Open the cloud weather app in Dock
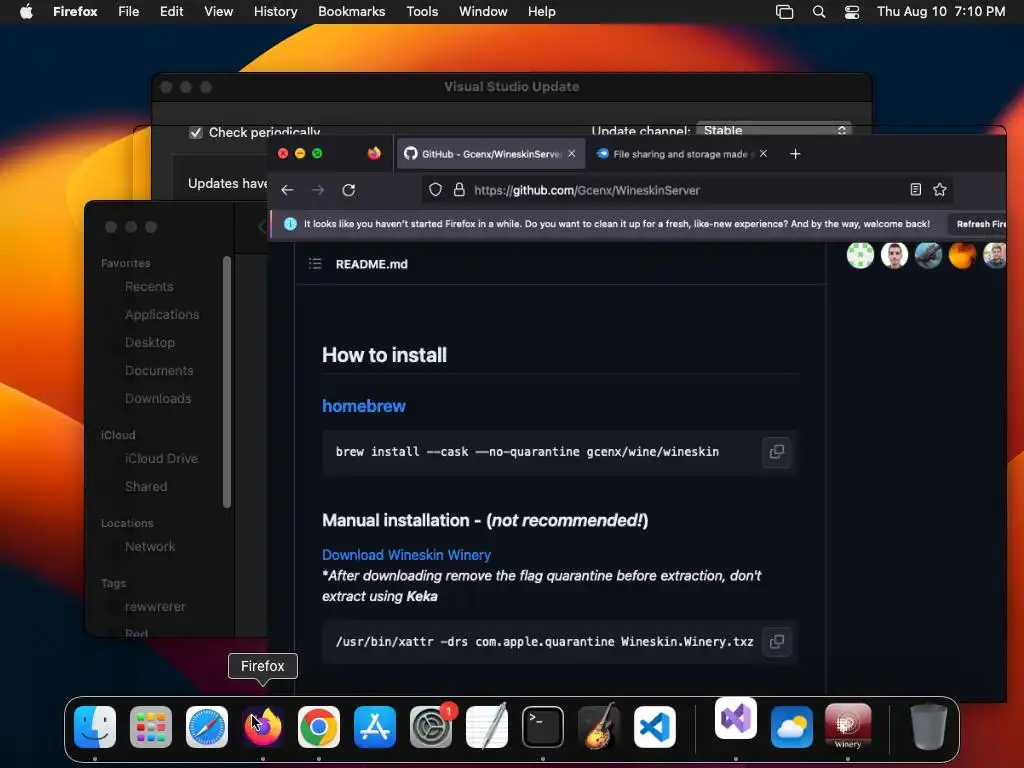Image resolution: width=1024 pixels, height=768 pixels. click(792, 727)
